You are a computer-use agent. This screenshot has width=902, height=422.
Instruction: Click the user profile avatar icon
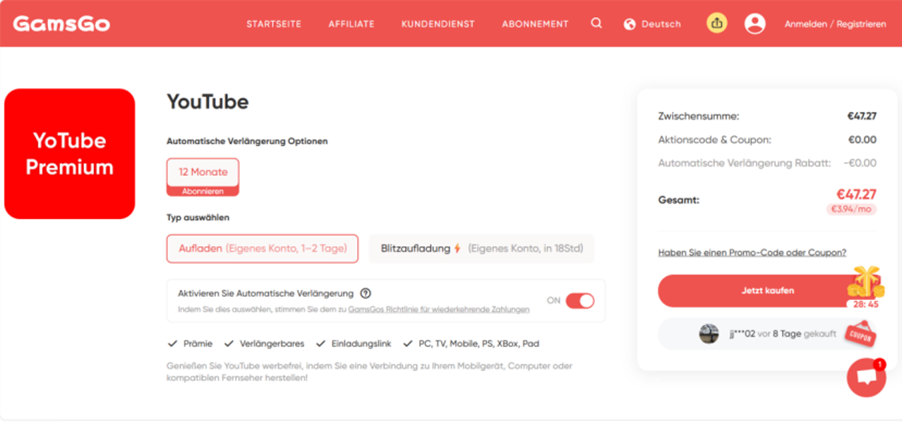(754, 23)
